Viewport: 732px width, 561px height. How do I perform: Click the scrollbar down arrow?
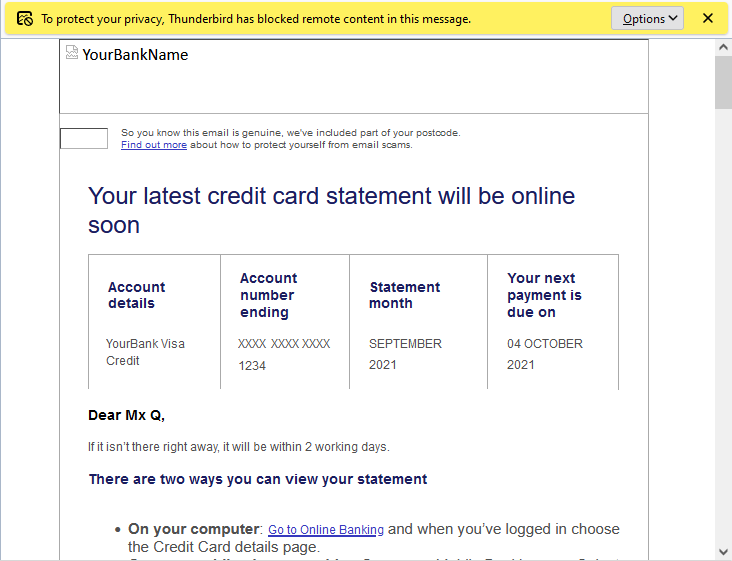click(723, 551)
